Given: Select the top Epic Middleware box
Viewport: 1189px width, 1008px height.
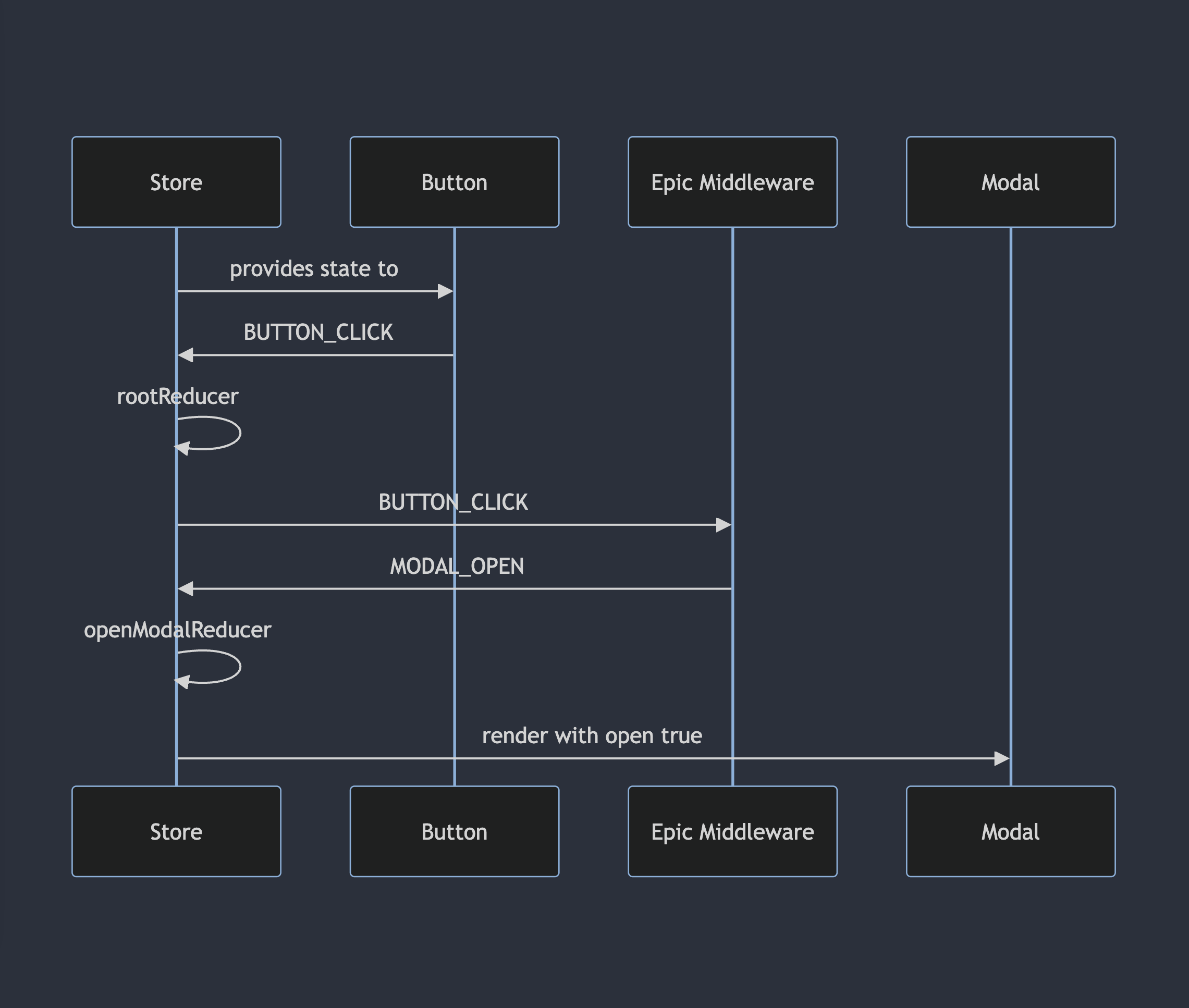Looking at the screenshot, I should click(x=732, y=182).
